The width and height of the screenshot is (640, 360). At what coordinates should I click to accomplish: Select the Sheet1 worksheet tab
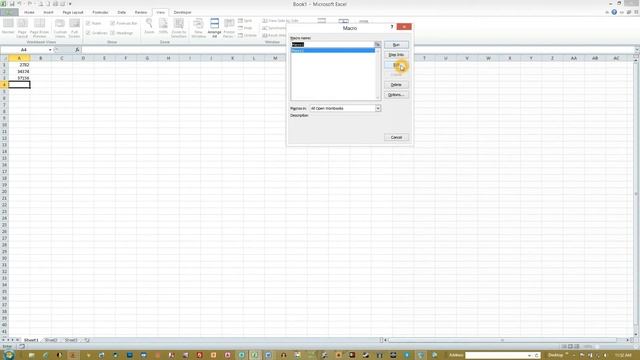click(31, 340)
